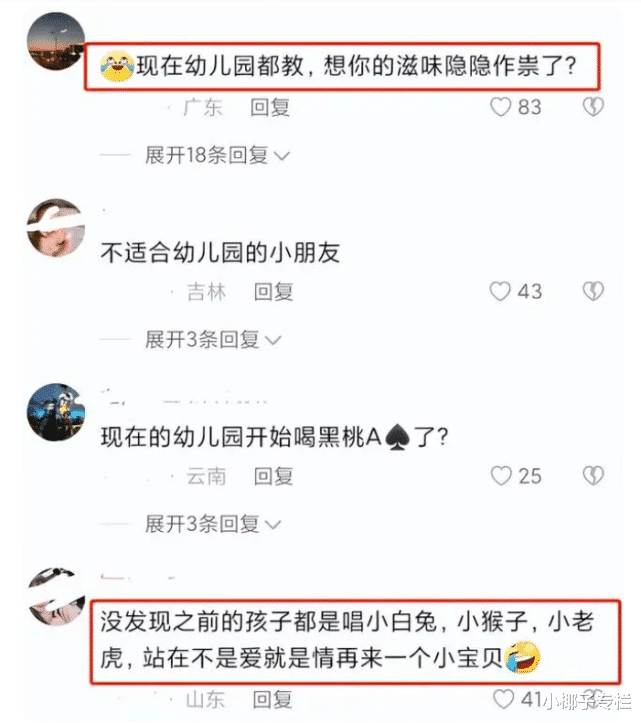
Task: Open the blue avatar of Yunnan commenter
Action: click(56, 412)
